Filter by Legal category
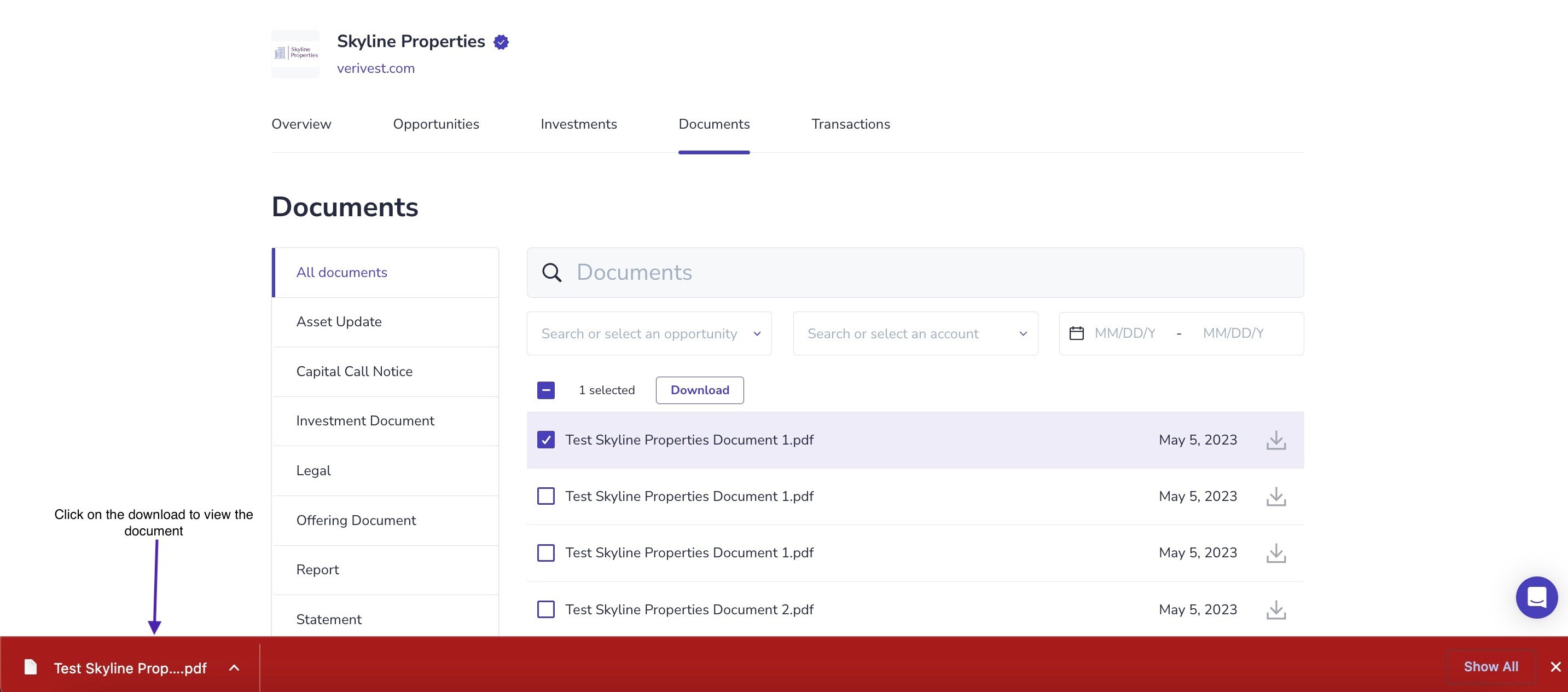This screenshot has height=692, width=1568. click(385, 471)
